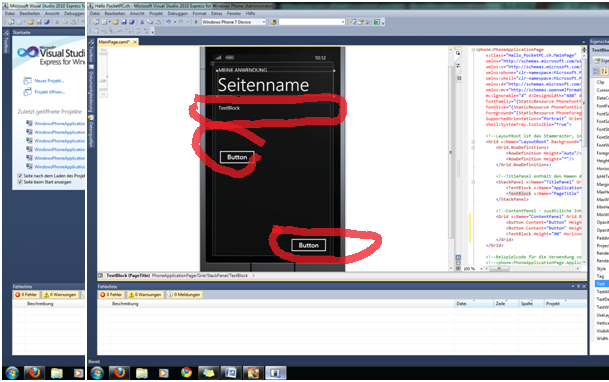609x382 pixels.
Task: Open the Fenster menu
Action: coord(234,13)
